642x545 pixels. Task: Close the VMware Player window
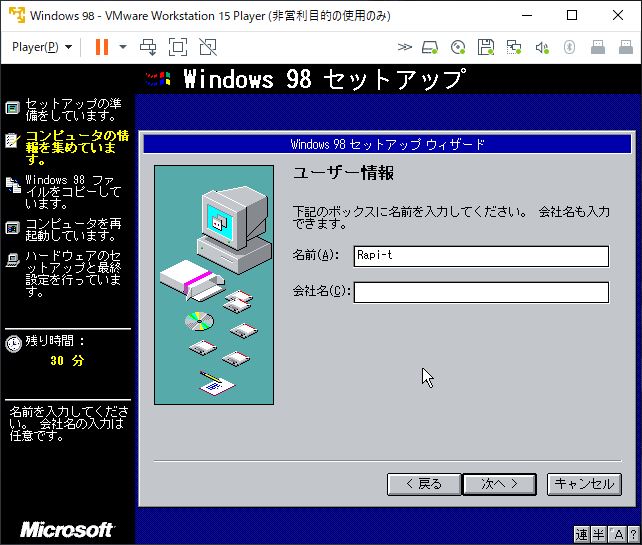click(618, 15)
